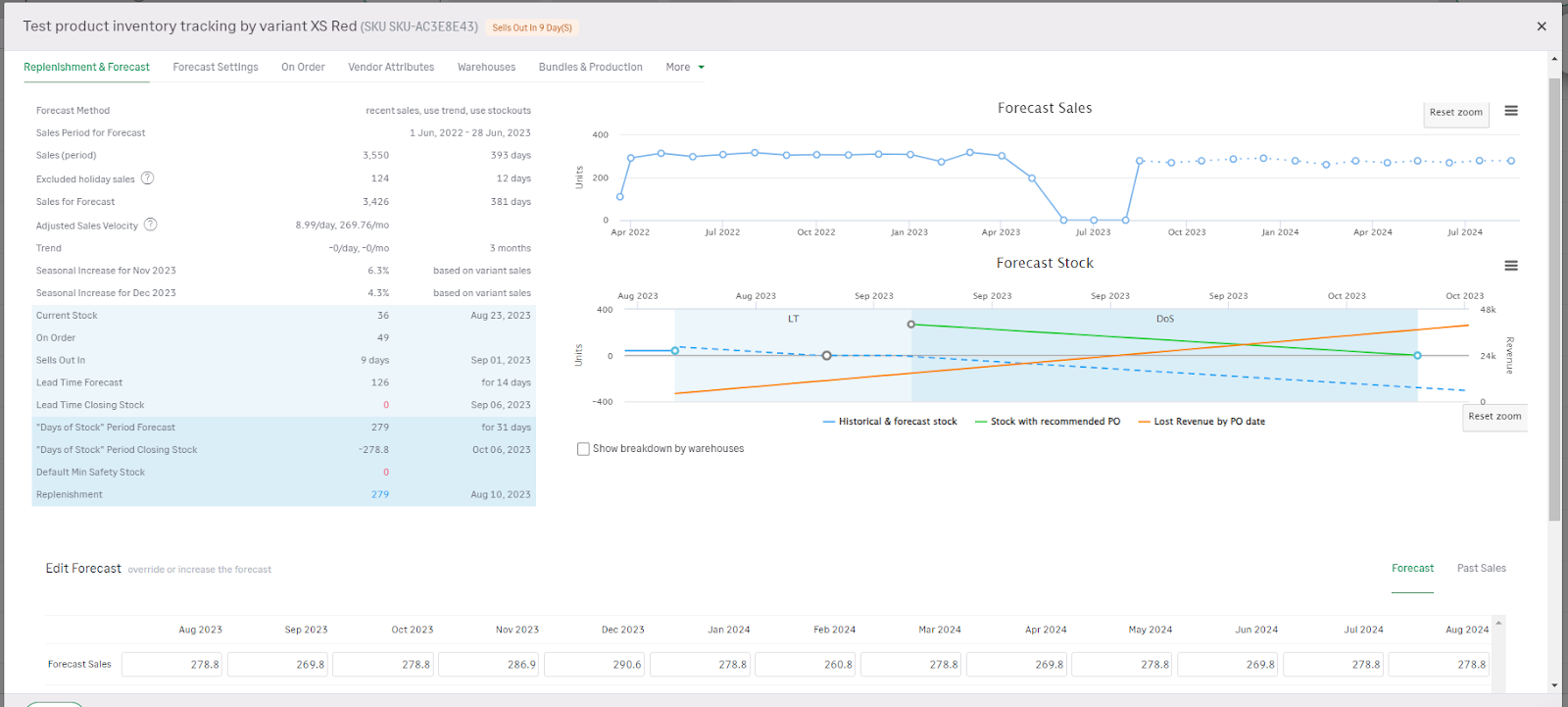Click the scroll up arrow at top right
This screenshot has width=1568, height=707.
(1554, 59)
